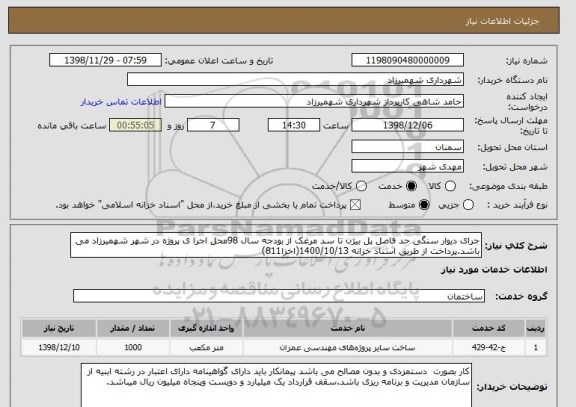Click the تعداد / مقدار column header
The image size is (576, 407).
coord(133,328)
